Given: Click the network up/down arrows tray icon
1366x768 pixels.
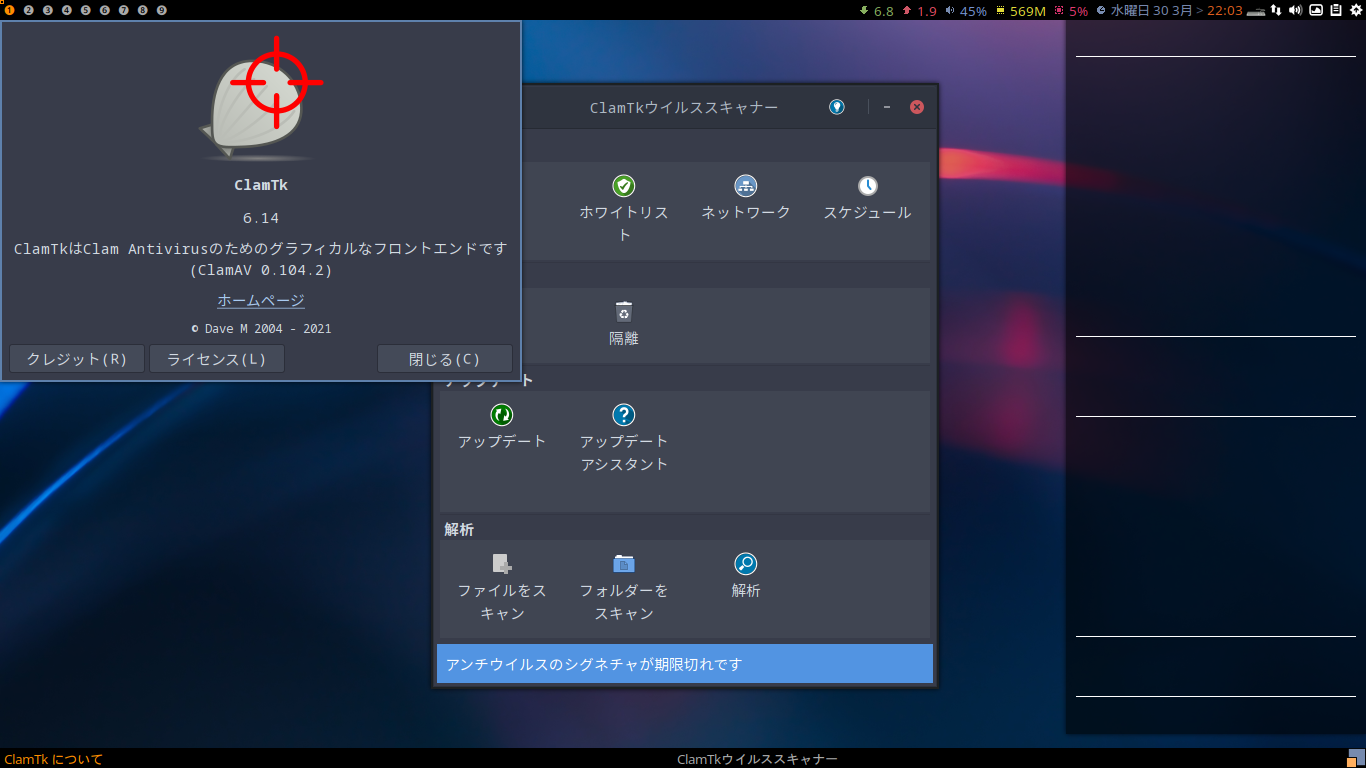Looking at the screenshot, I should 1276,10.
